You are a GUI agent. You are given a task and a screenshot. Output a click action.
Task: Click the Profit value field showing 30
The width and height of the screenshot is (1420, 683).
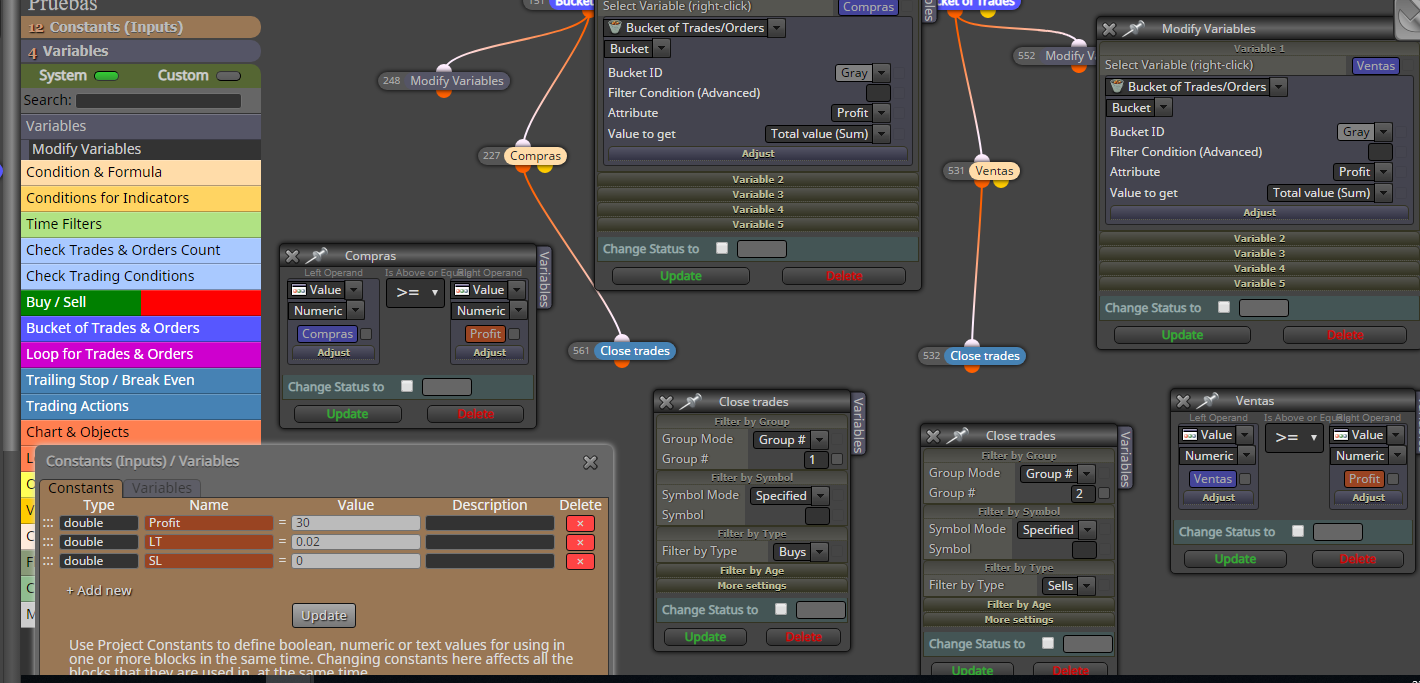tap(355, 523)
